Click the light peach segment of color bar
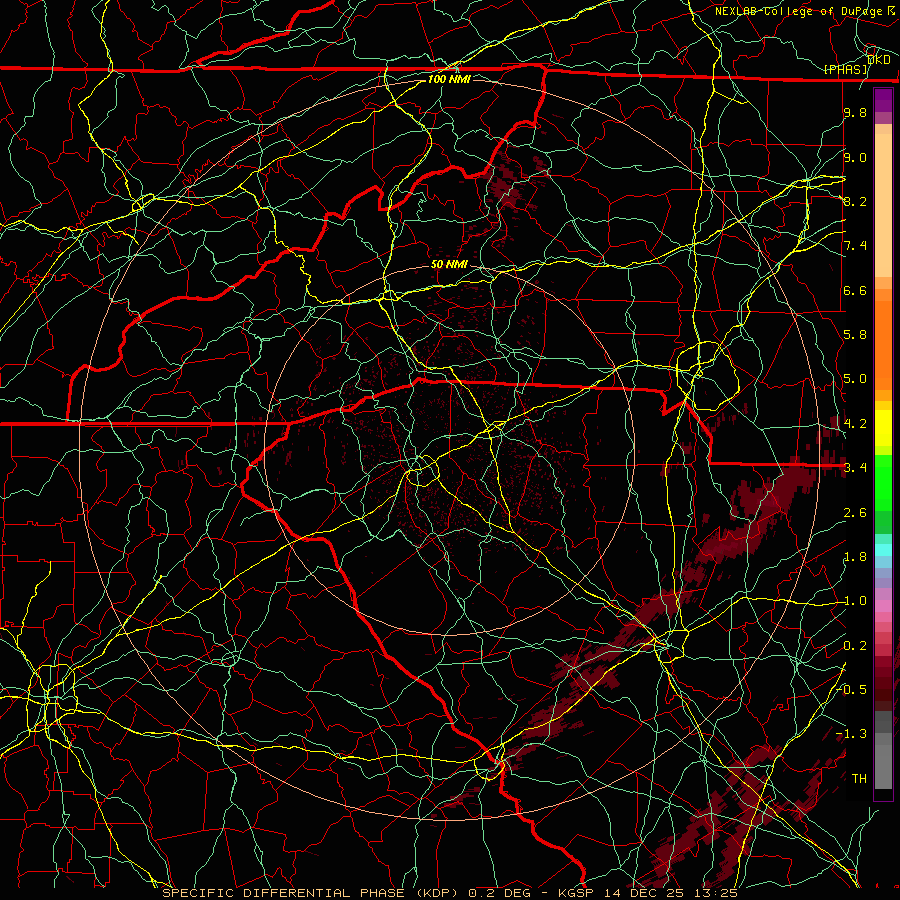Screen dimensions: 900x900 (883, 205)
